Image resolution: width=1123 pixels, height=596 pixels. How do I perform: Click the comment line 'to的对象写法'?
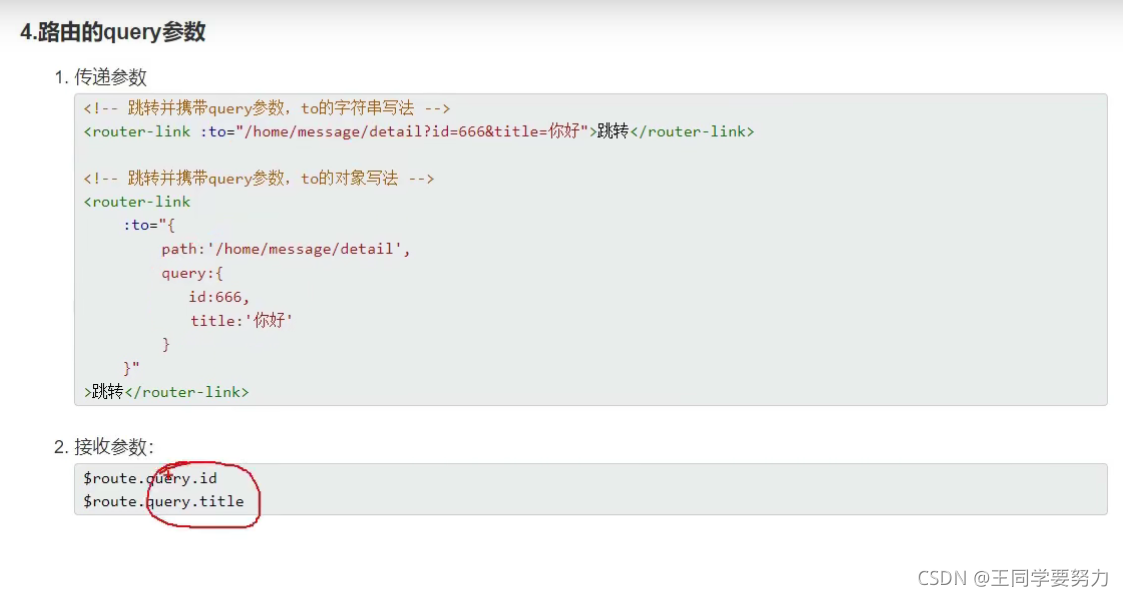(259, 178)
